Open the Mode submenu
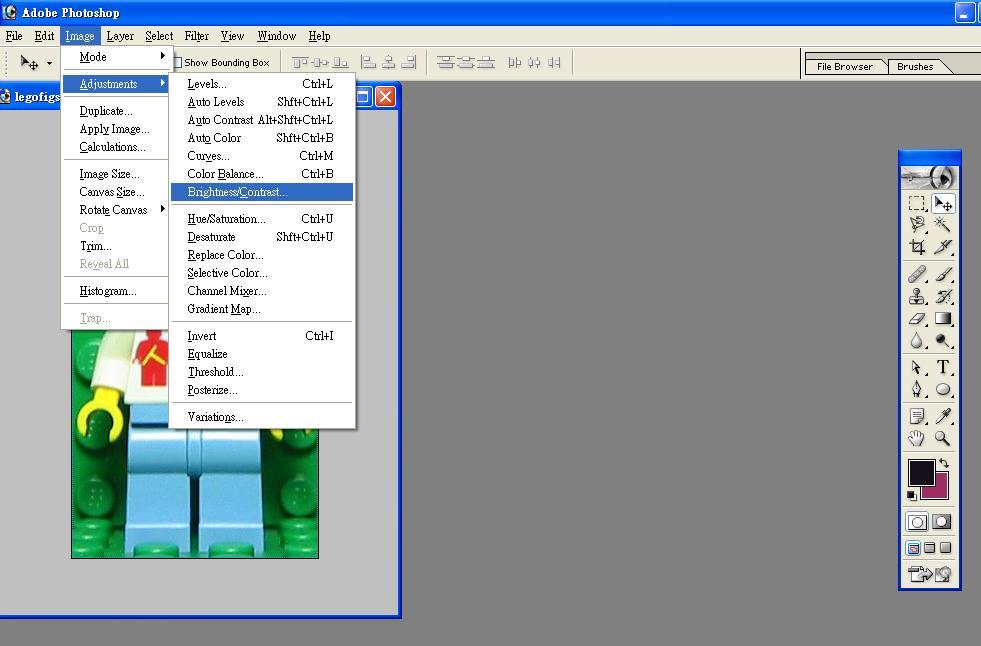The image size is (981, 646). pos(116,57)
